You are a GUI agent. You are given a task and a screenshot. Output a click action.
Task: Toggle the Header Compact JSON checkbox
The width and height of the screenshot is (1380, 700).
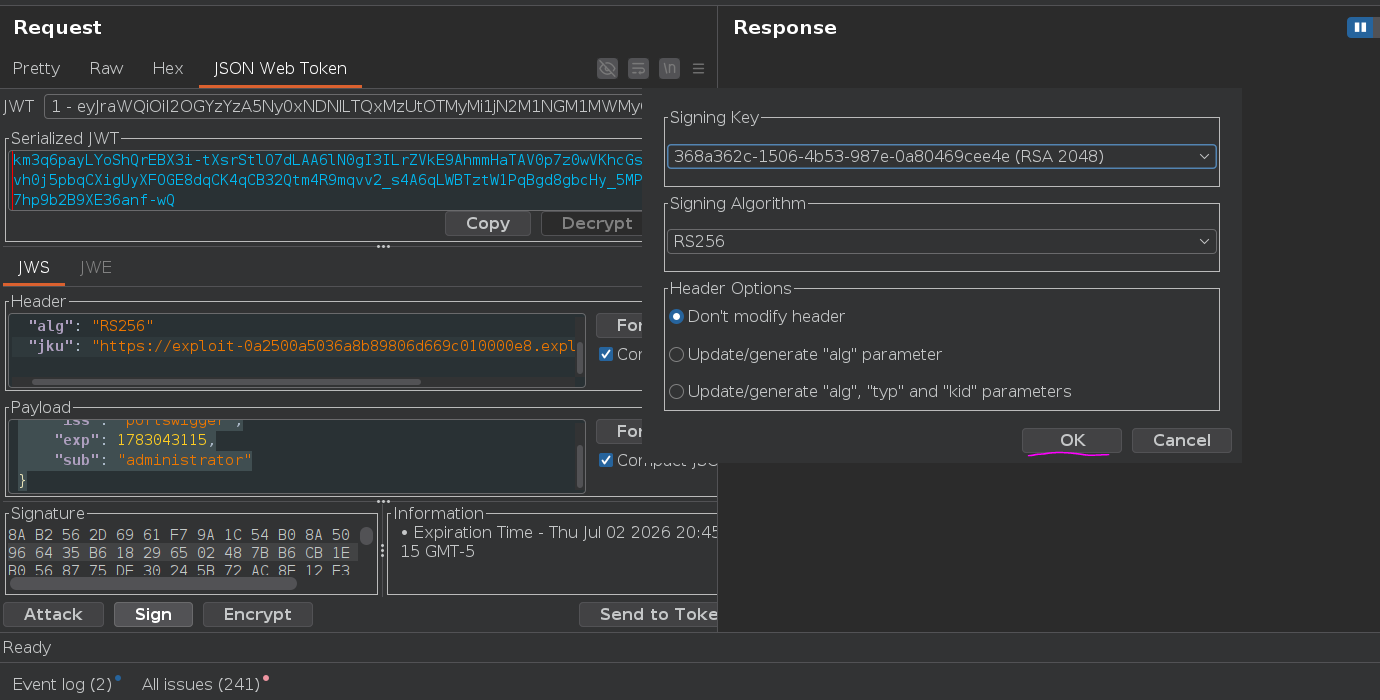[x=606, y=354]
